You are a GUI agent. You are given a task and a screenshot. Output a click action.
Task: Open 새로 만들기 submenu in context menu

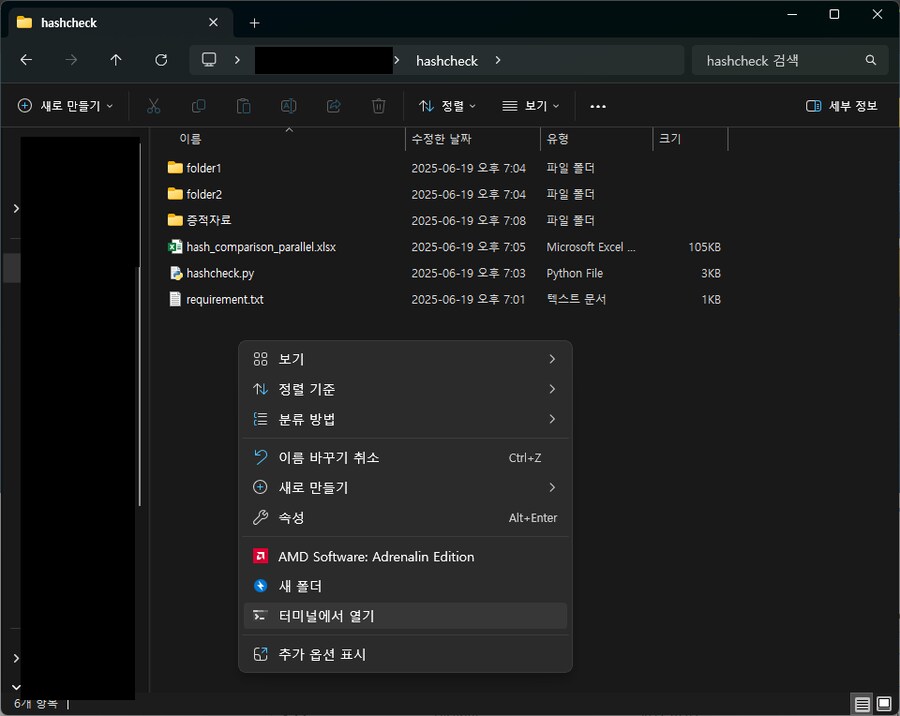point(405,487)
